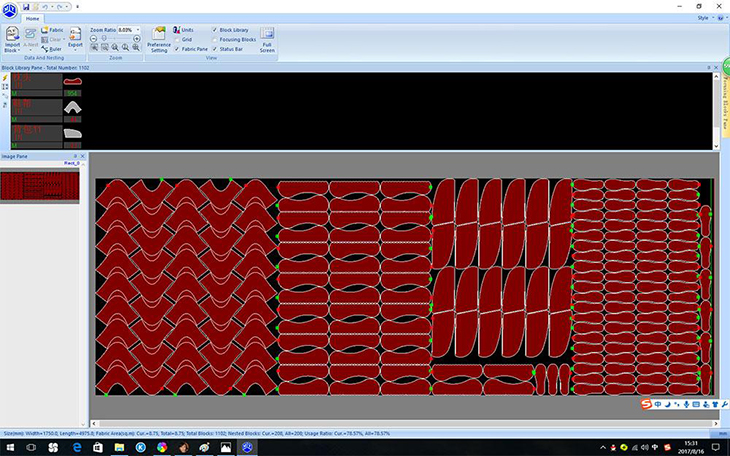The height and width of the screenshot is (456, 730).
Task: Expand the Zoom Ratio dropdown
Action: pos(138,30)
